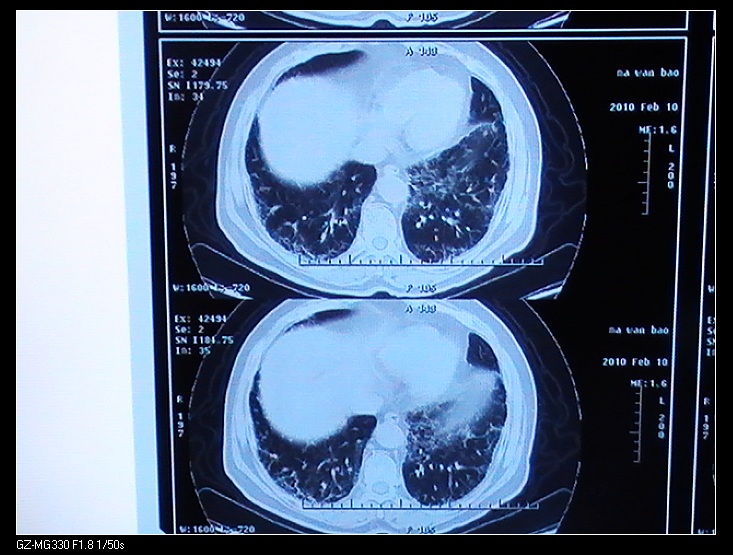Click the 'ME:1.6' label on slice 34
The image size is (733, 555).
point(658,130)
